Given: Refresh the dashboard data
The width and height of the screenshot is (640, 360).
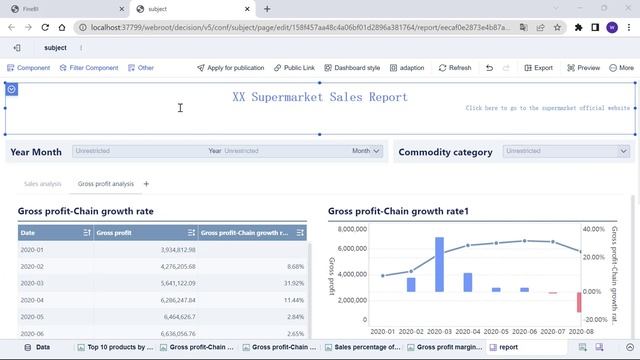Looking at the screenshot, I should pos(455,68).
